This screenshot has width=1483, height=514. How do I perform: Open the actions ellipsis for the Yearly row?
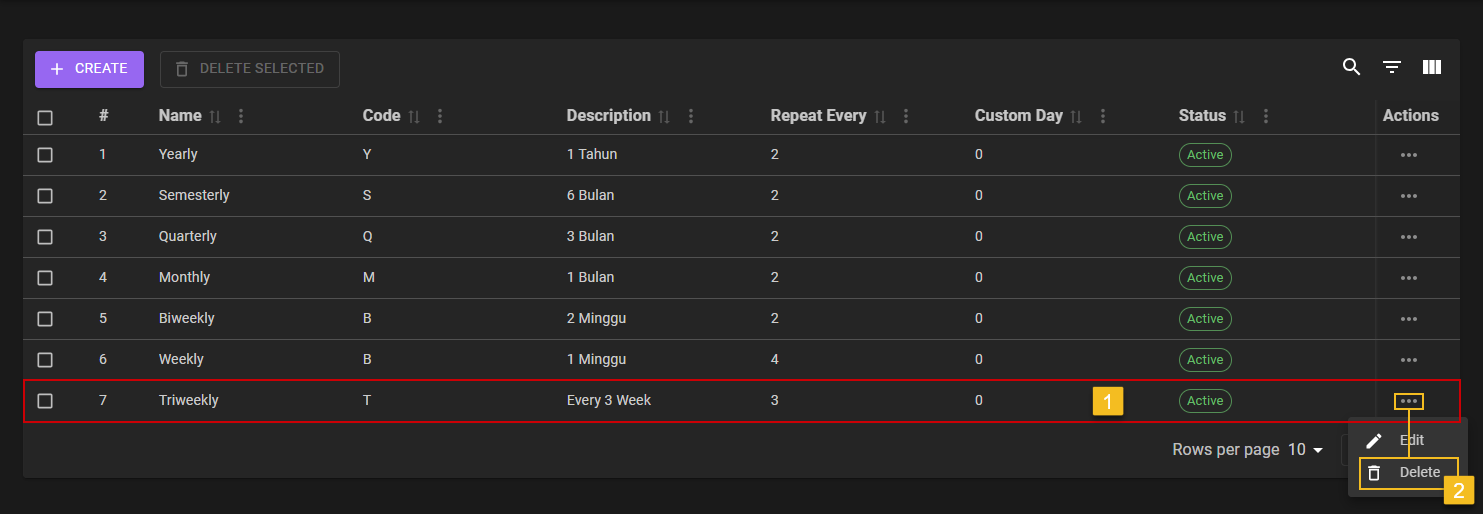point(1409,155)
